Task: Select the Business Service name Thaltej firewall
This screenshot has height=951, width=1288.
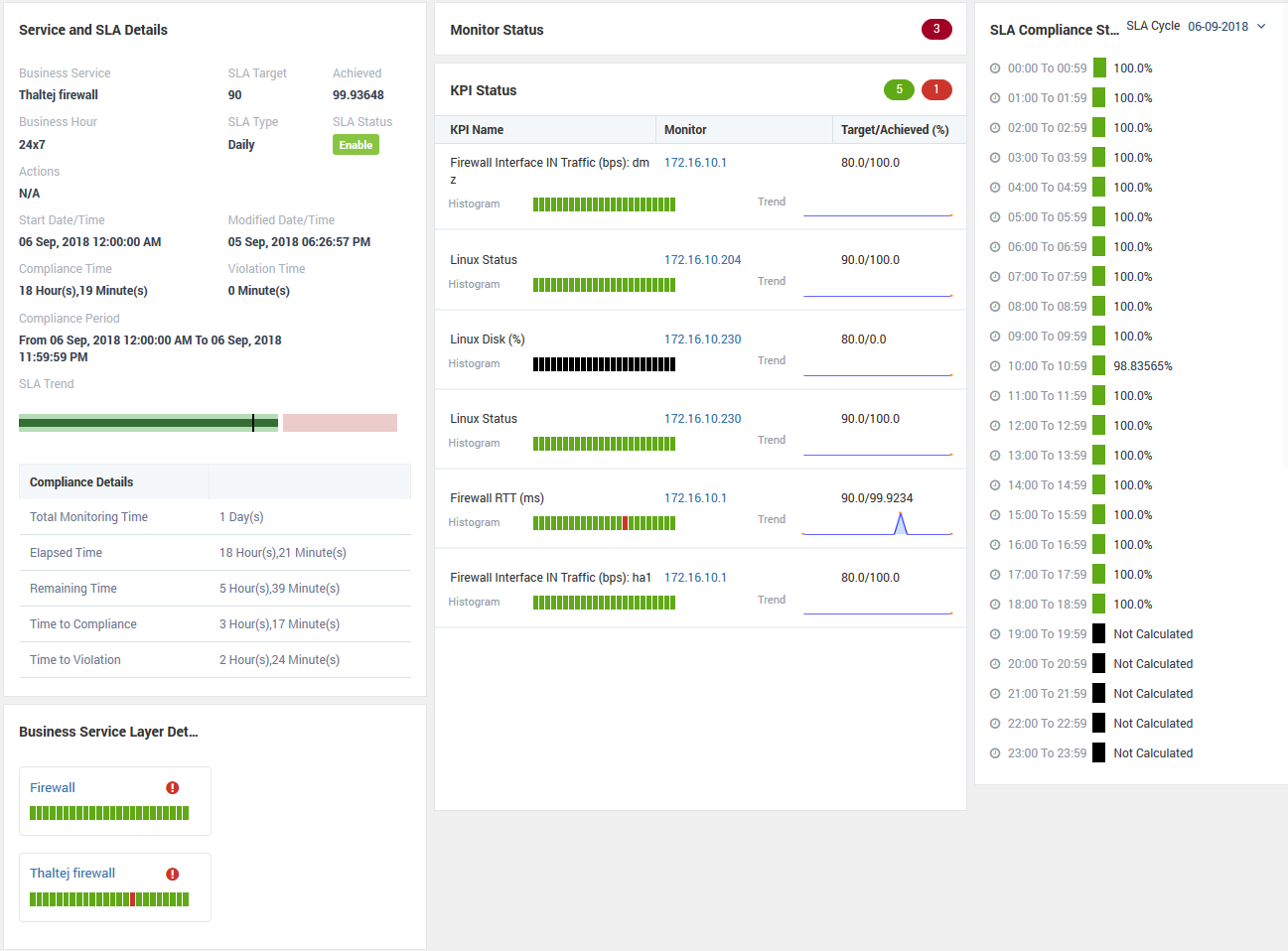Action: pyautogui.click(x=59, y=95)
